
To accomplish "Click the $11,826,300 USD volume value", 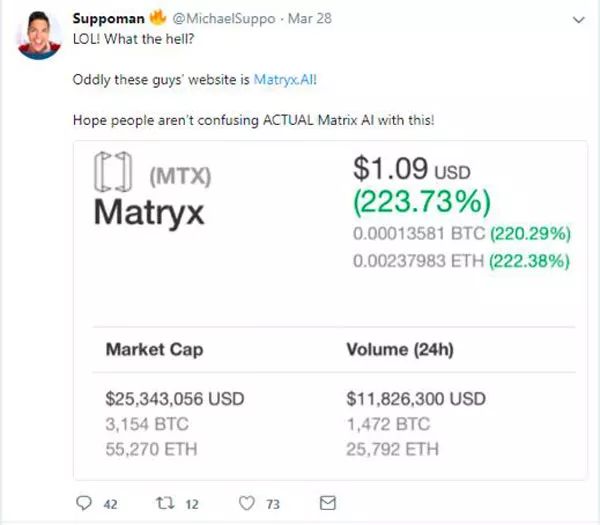I will tap(416, 399).
